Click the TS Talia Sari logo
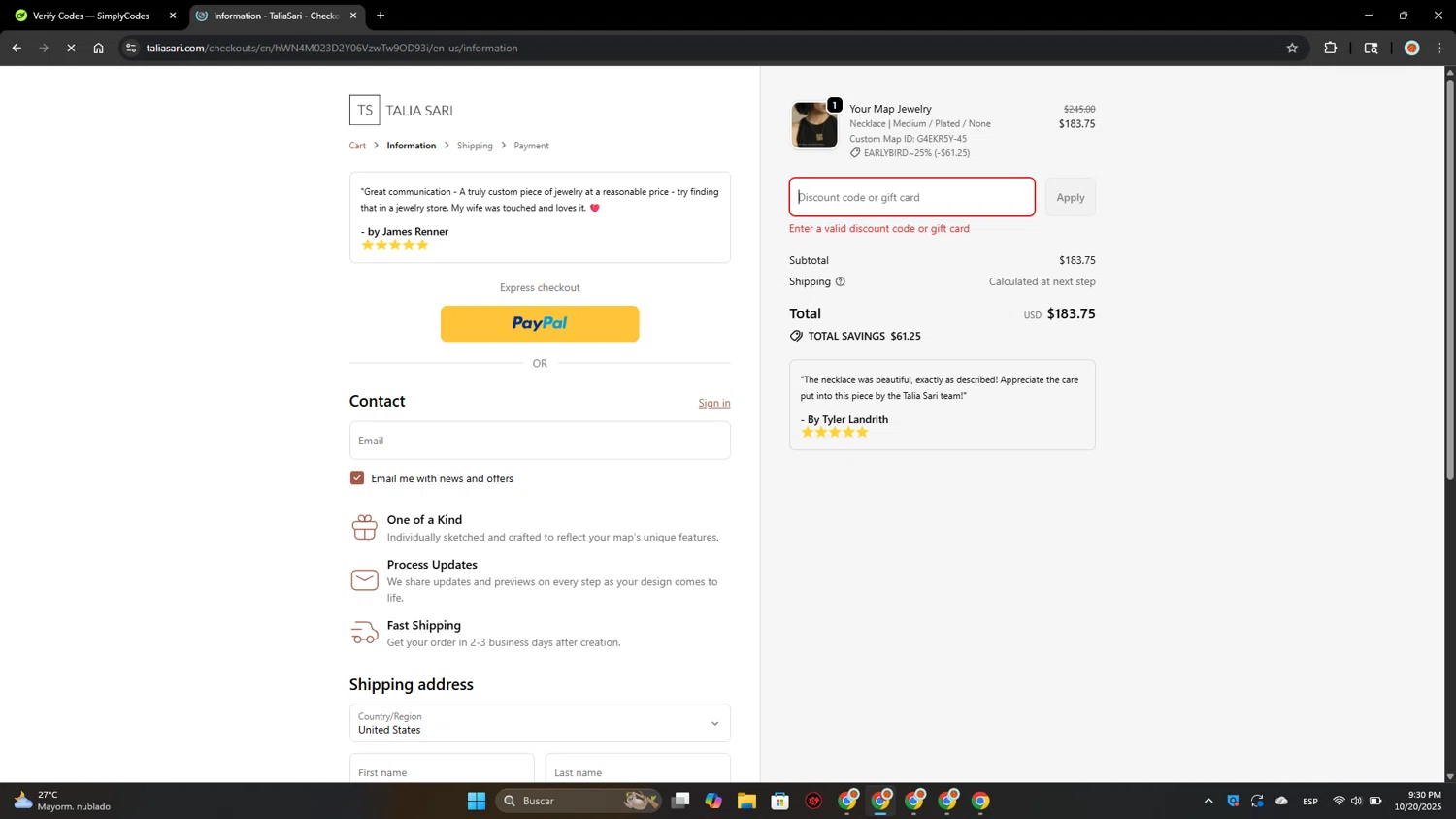 401,110
